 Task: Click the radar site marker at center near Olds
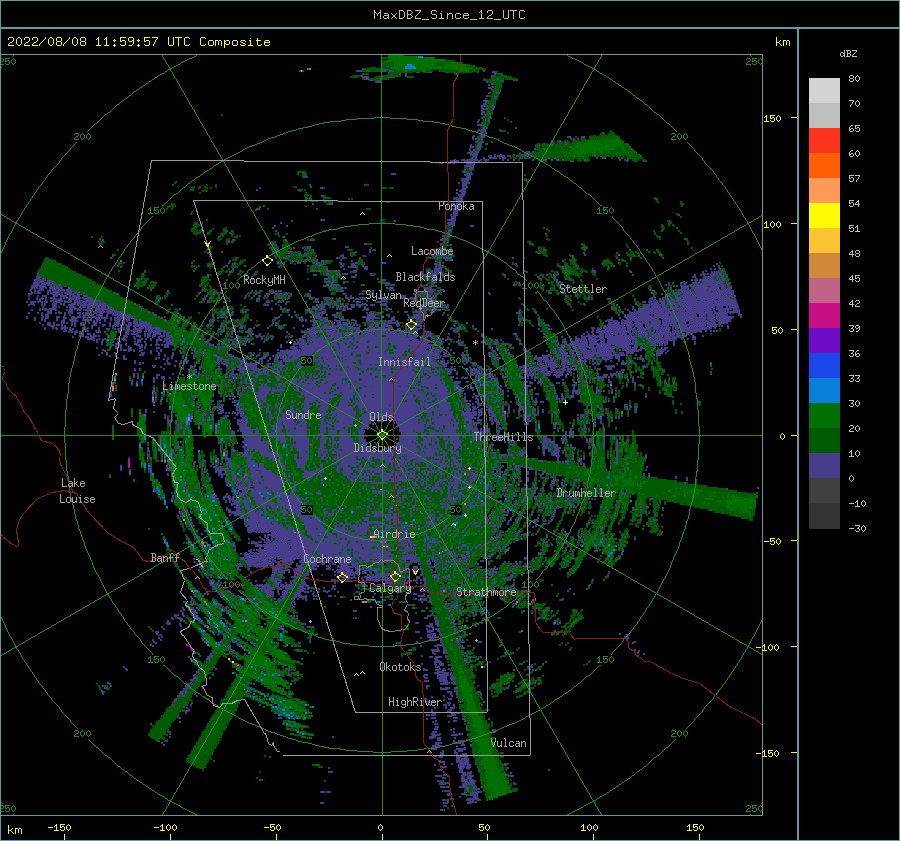click(x=382, y=435)
